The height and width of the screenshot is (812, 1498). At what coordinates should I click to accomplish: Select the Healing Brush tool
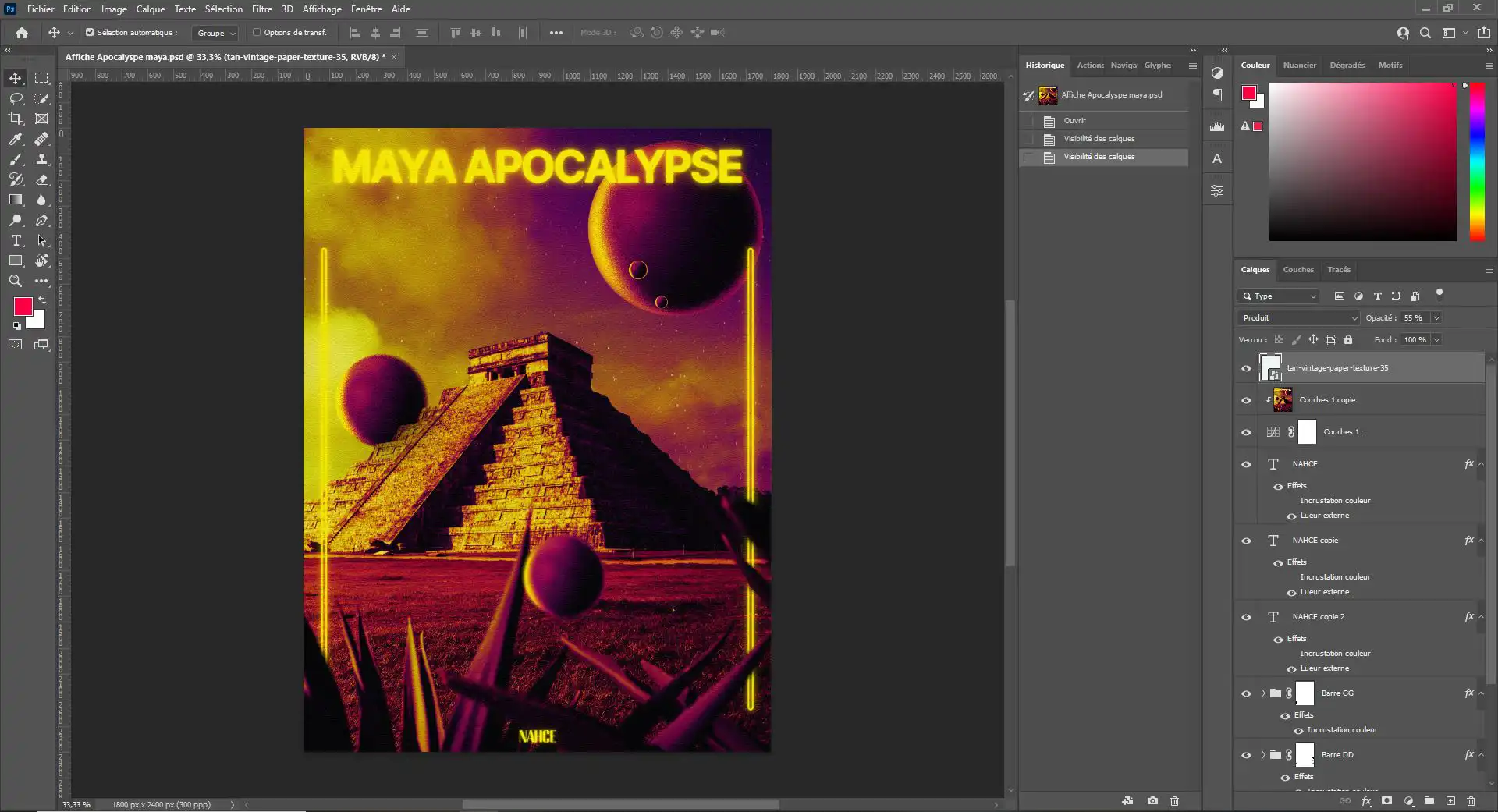click(x=42, y=139)
